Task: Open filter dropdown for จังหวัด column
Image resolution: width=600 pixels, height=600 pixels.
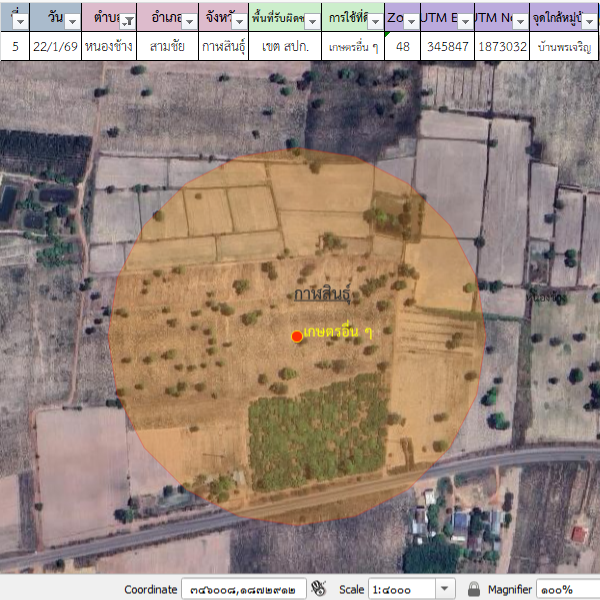Action: click(x=238, y=21)
